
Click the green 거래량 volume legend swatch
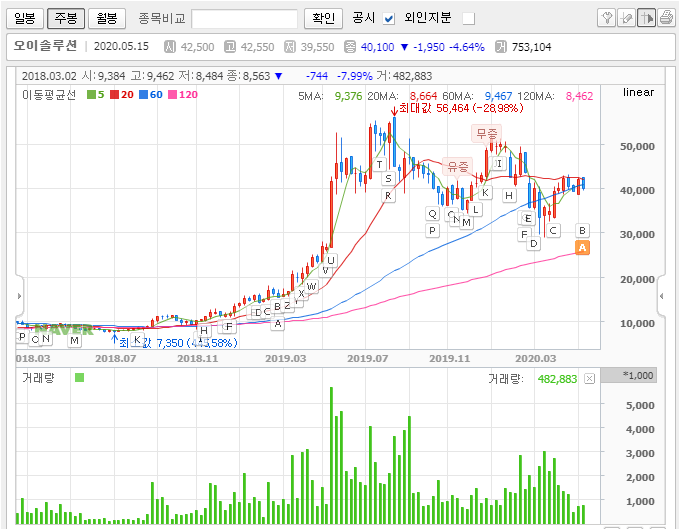pos(79,378)
